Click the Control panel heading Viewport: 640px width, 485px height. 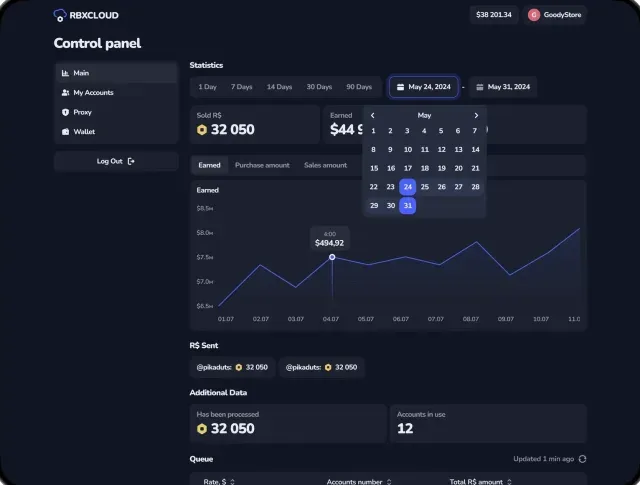point(97,43)
